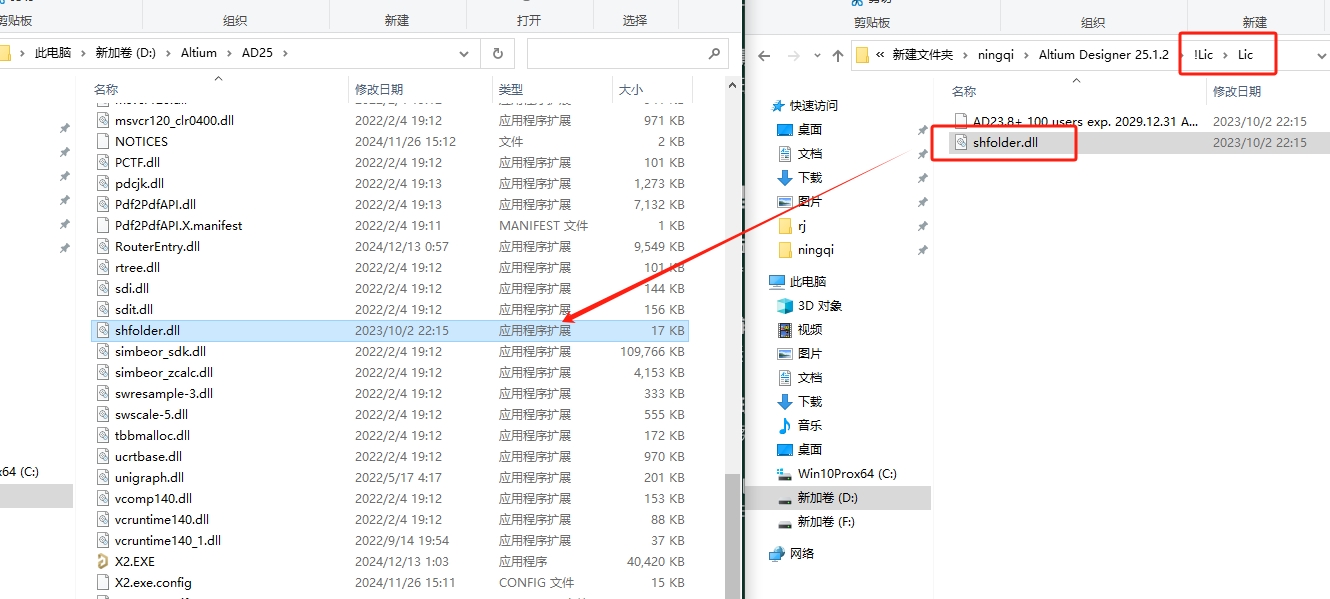Click the Quick access star icon
The height and width of the screenshot is (599, 1330).
pyautogui.click(x=777, y=105)
